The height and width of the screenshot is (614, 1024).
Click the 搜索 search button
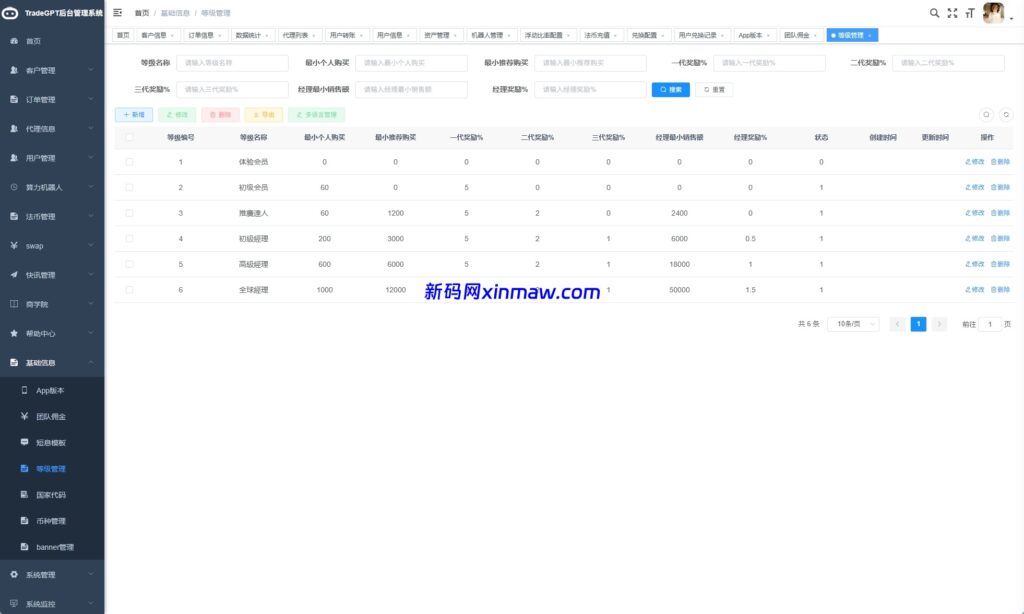pyautogui.click(x=669, y=90)
